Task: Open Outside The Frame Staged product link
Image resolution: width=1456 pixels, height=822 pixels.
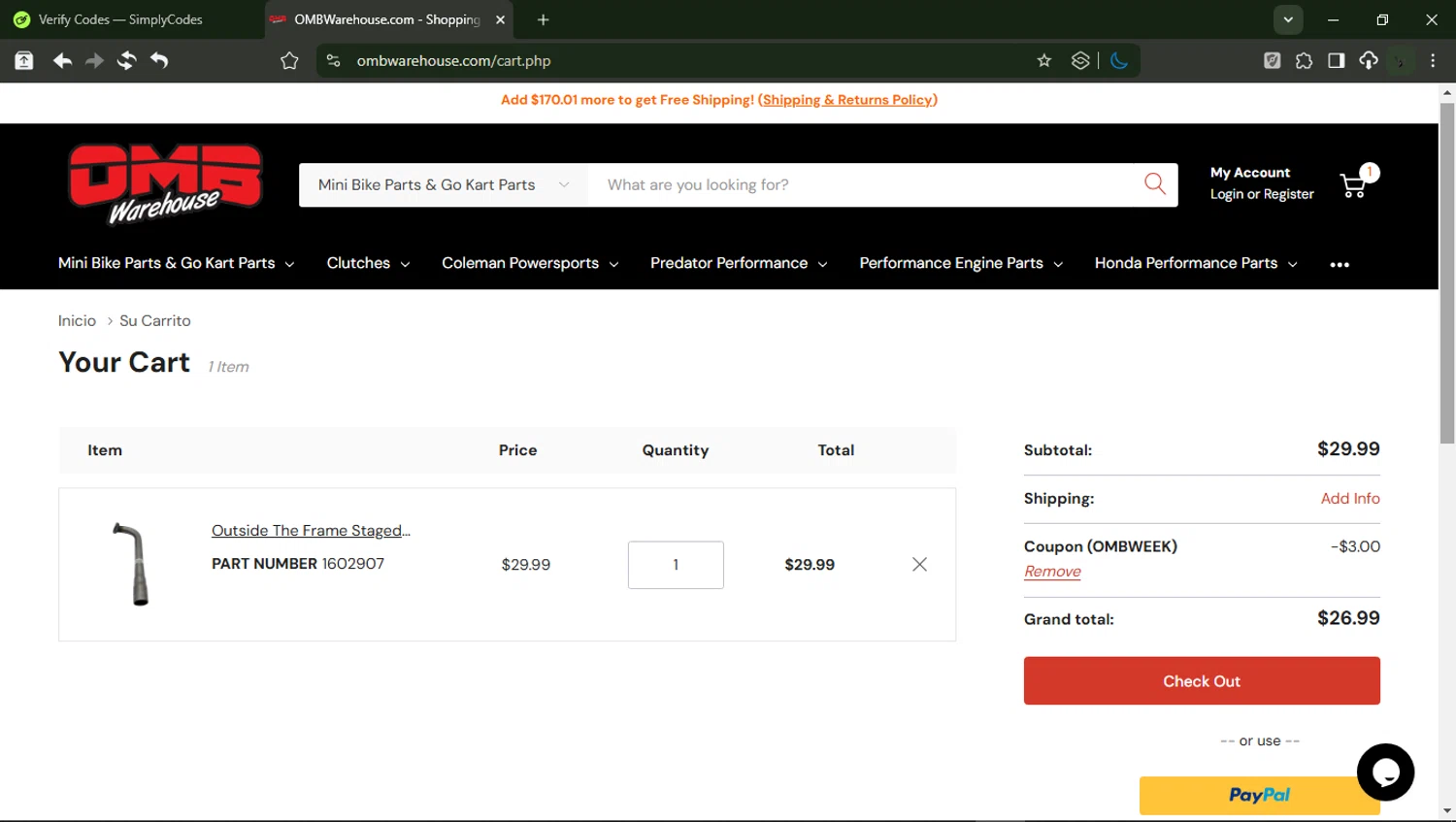Action: (x=311, y=530)
